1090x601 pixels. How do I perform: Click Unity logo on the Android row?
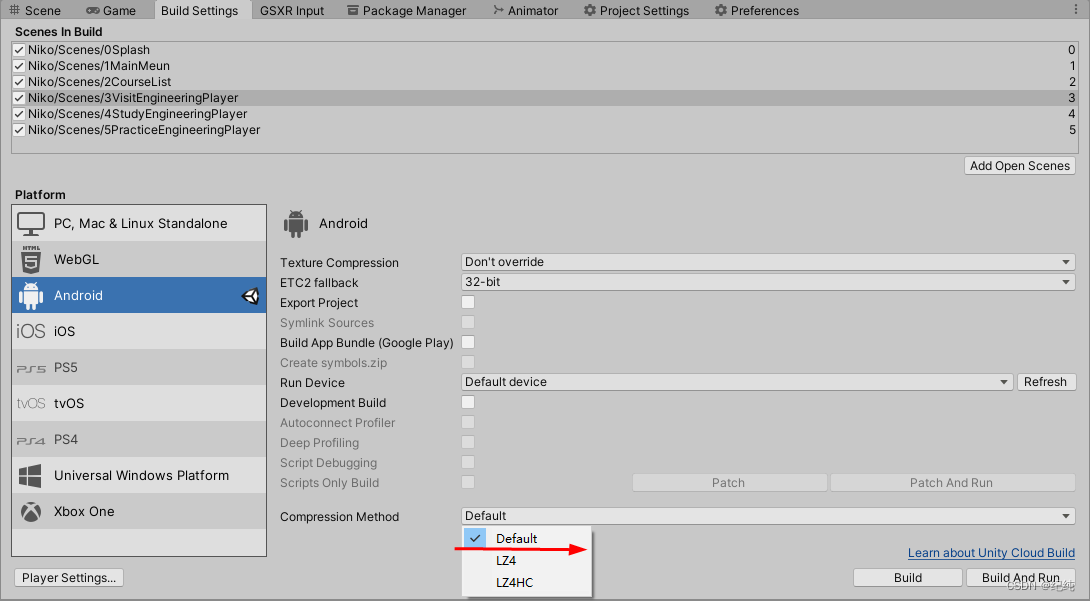[250, 296]
